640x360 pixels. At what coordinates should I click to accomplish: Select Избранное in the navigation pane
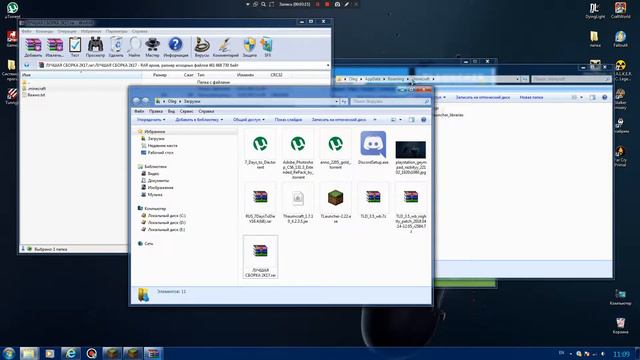click(x=155, y=131)
